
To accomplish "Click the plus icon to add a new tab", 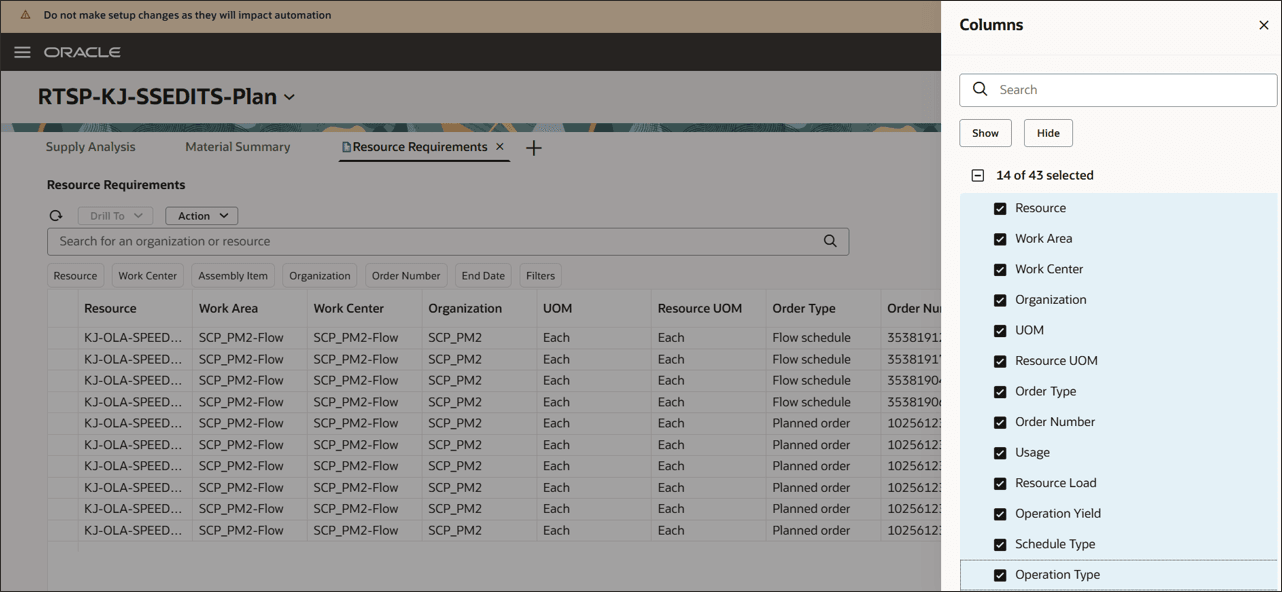I will [x=533, y=147].
